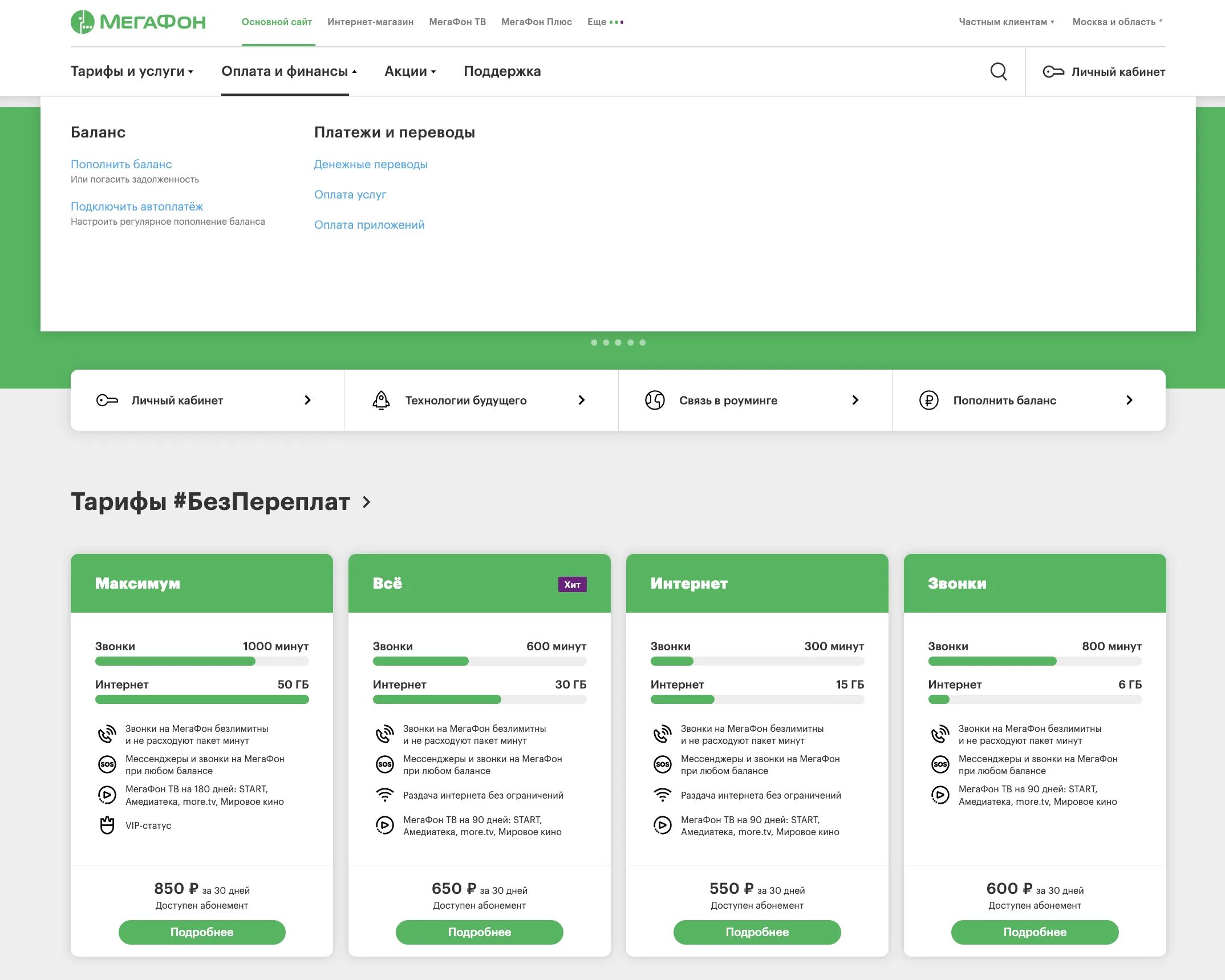Open the МегаФон ТВ tab
This screenshot has height=980, width=1225.
point(457,22)
